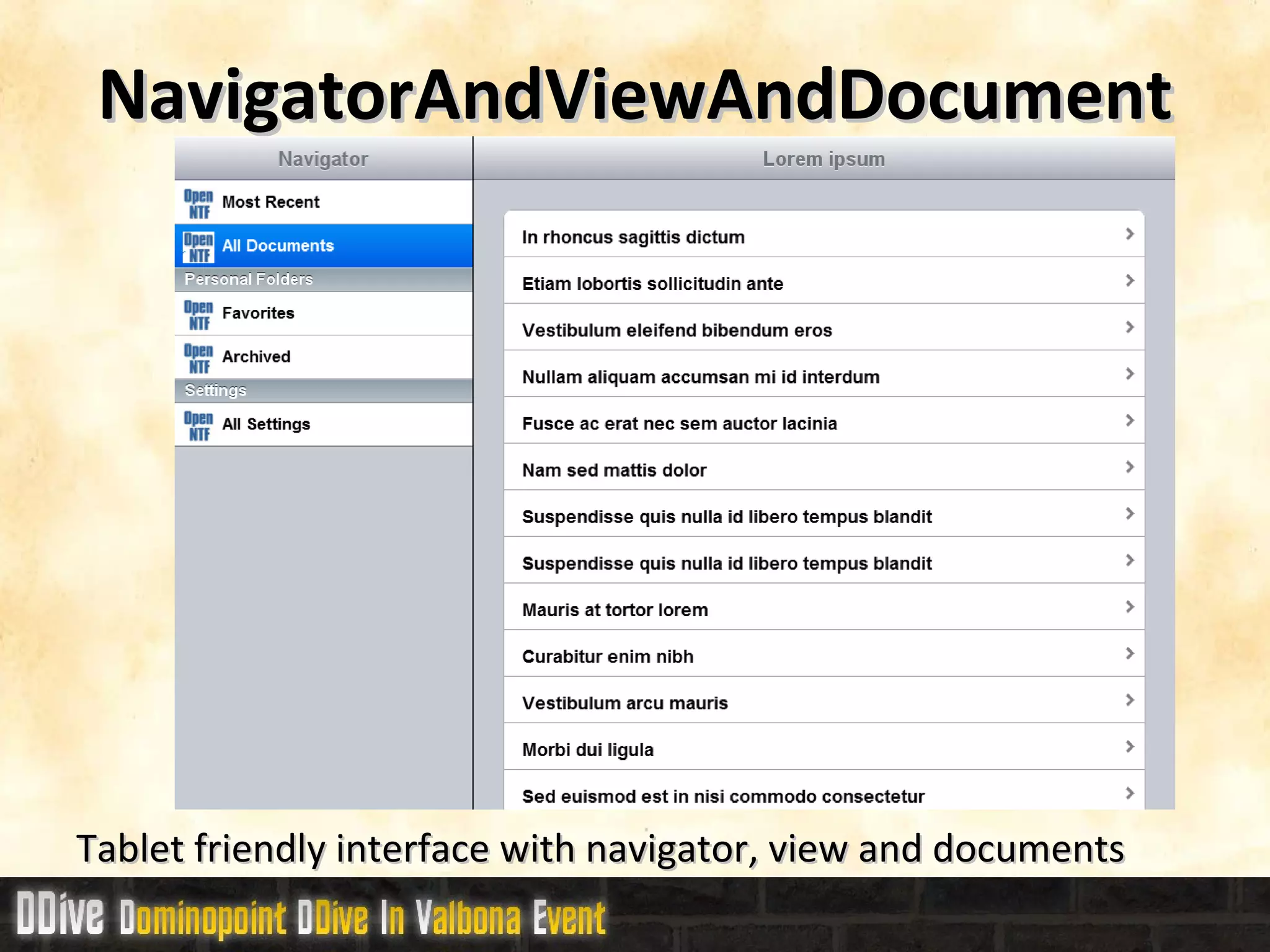
Task: Click chevron on Vestibulum eleifend bibendum eros row
Action: 1130,327
